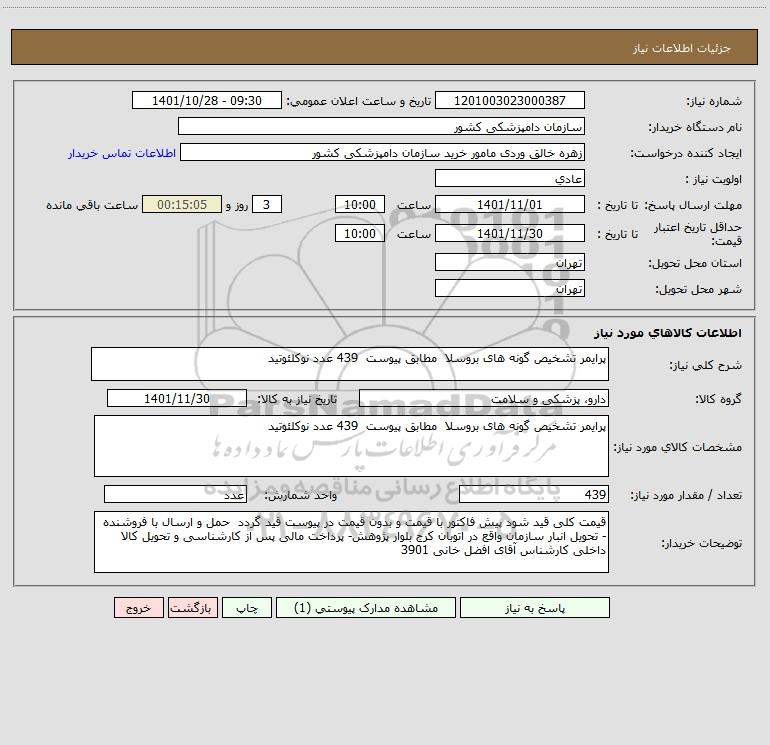Click the unit of measure field عدد

click(175, 495)
